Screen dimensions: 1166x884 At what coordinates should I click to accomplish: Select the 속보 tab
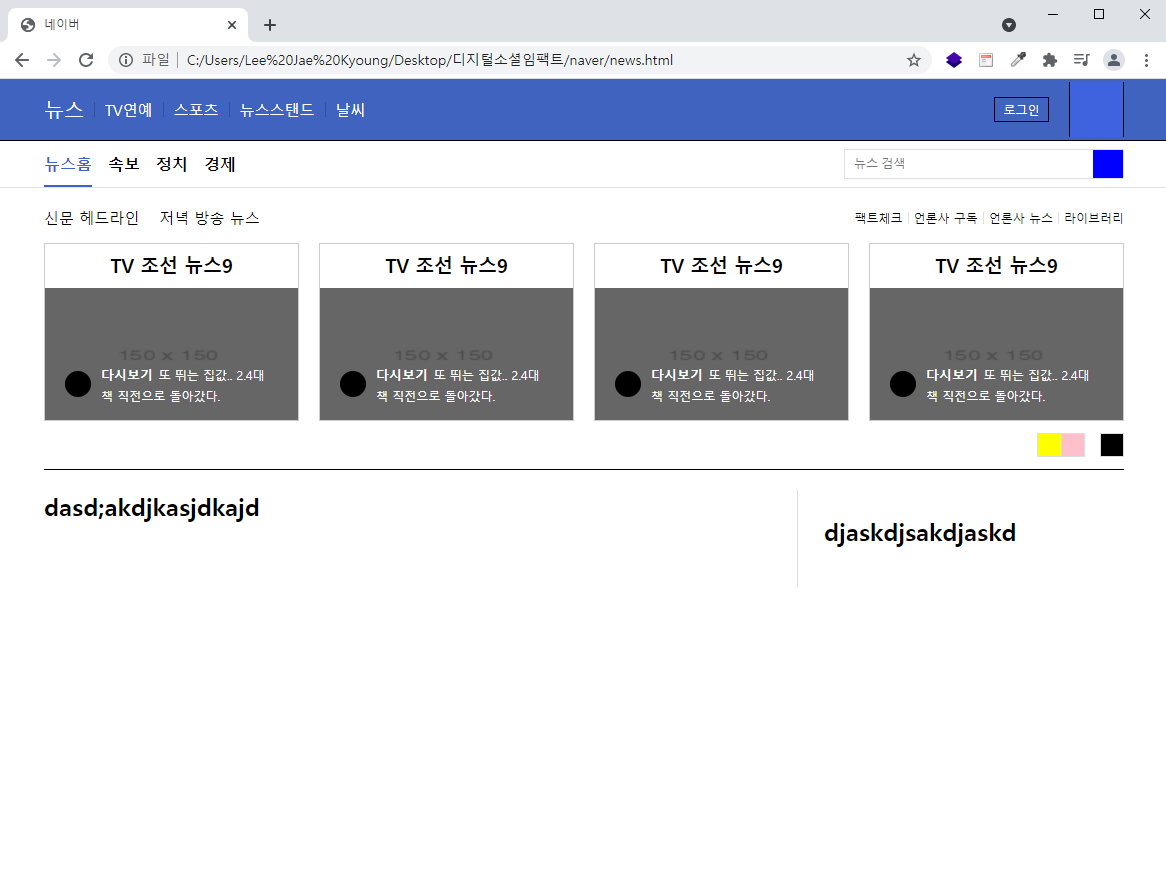click(x=123, y=164)
